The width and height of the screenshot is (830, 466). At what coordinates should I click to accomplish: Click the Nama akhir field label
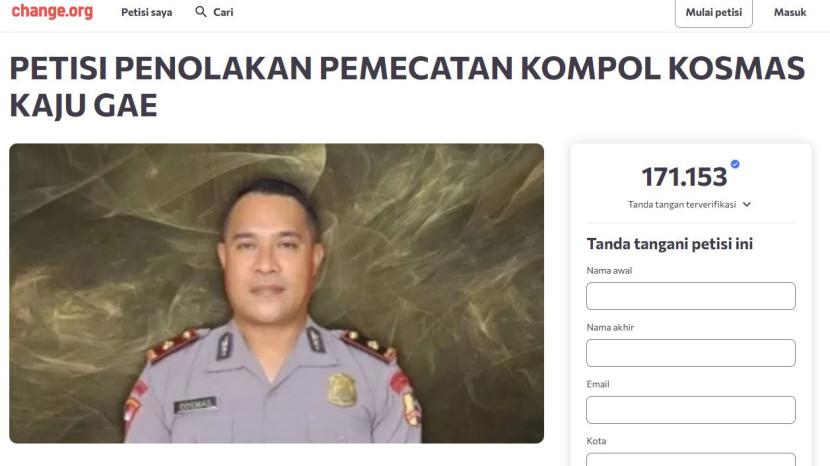point(610,327)
